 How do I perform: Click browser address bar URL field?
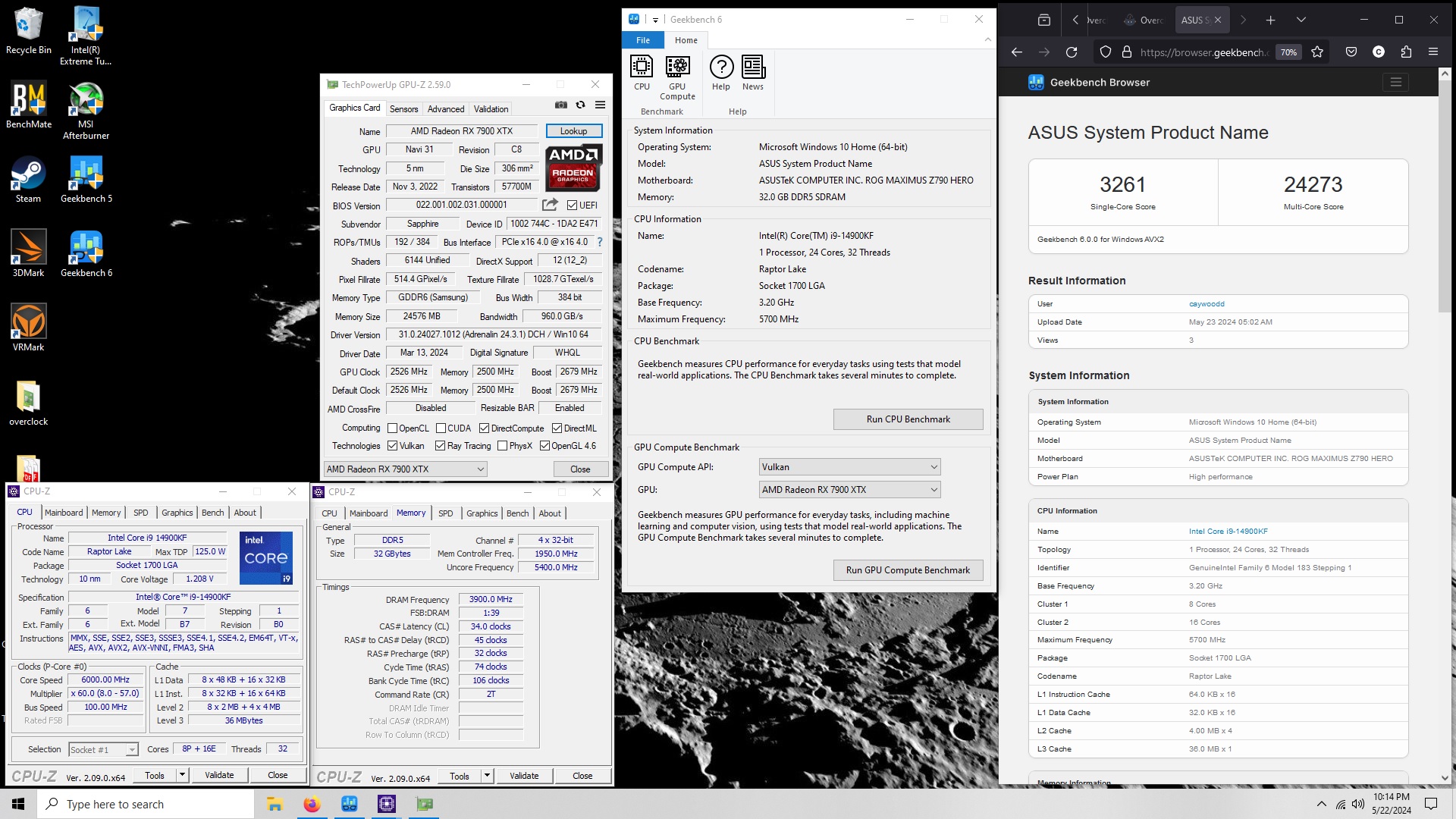1203,52
